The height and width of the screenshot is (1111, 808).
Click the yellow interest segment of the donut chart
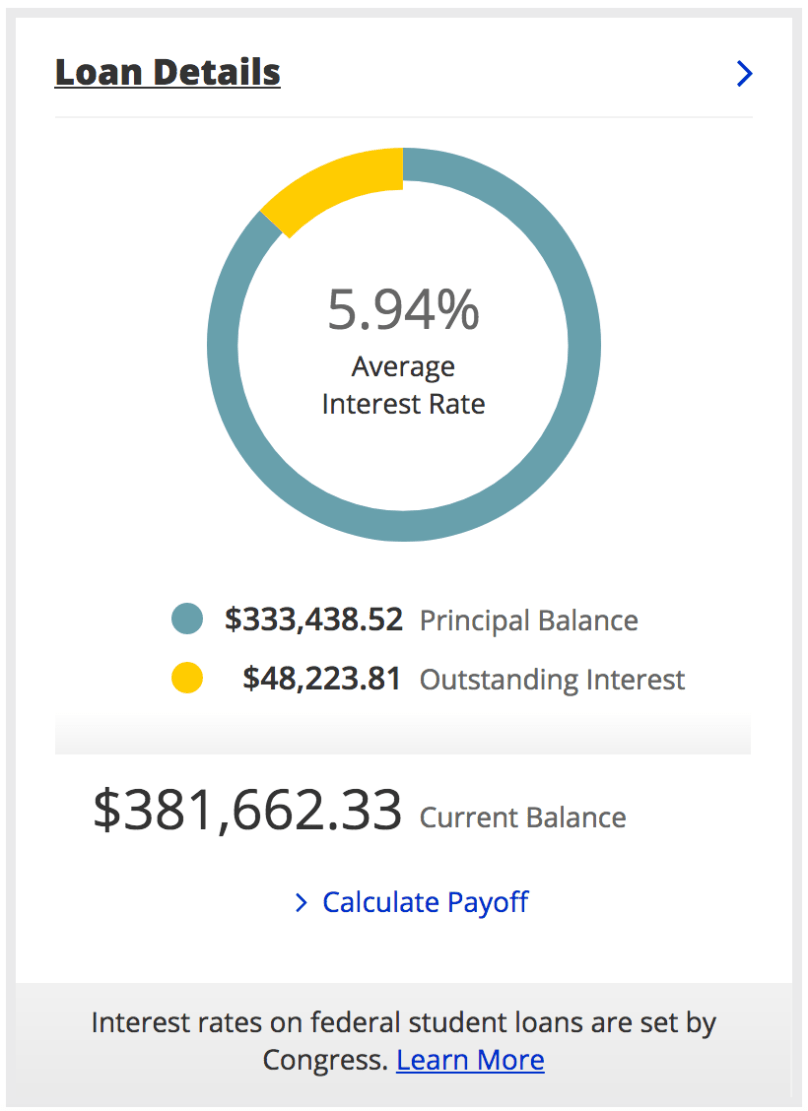pyautogui.click(x=335, y=185)
